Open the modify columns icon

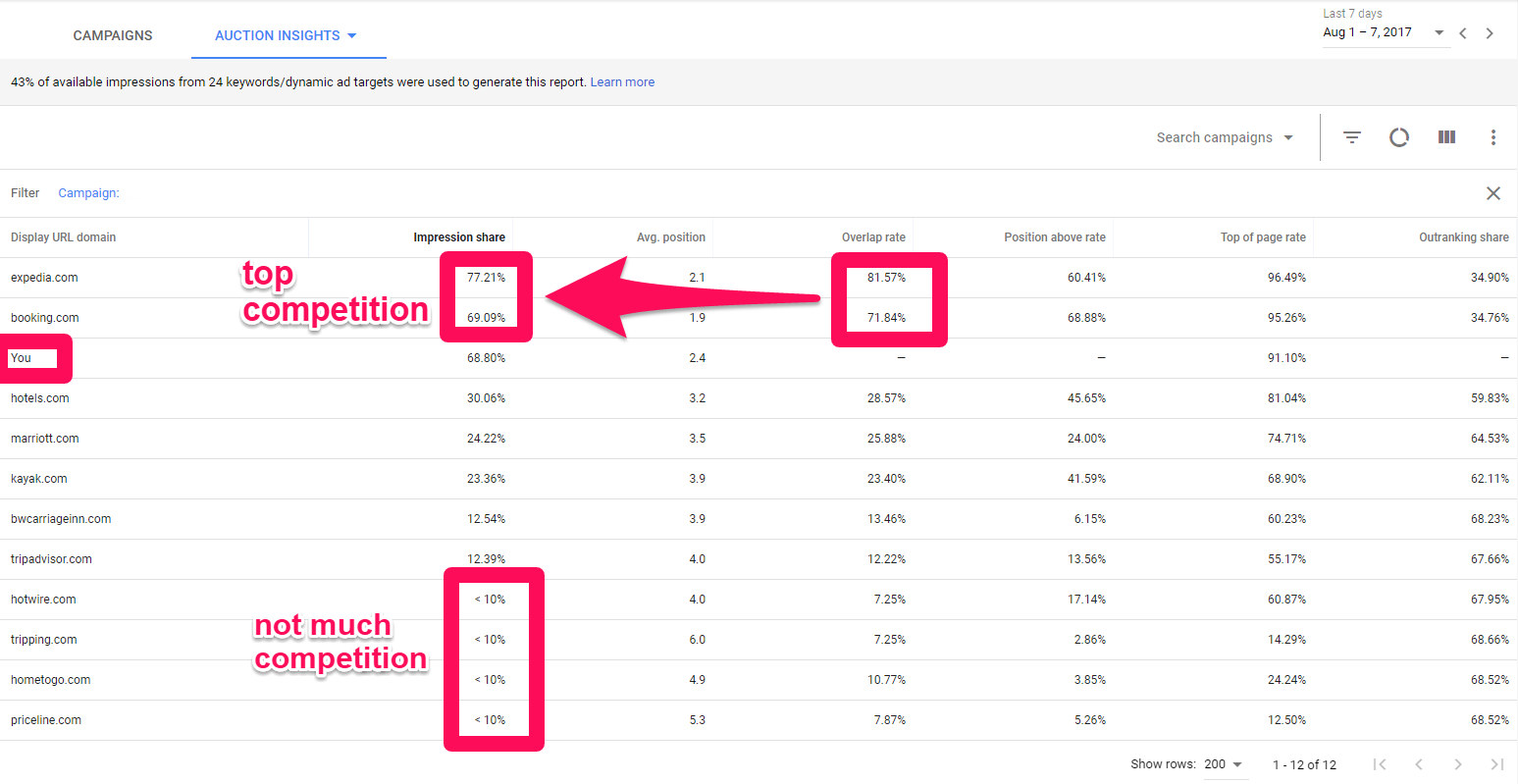coord(1446,137)
